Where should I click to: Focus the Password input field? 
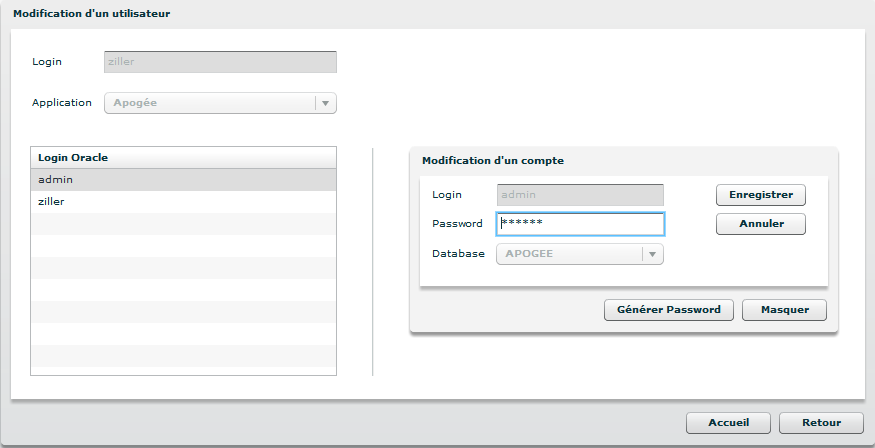coord(580,224)
